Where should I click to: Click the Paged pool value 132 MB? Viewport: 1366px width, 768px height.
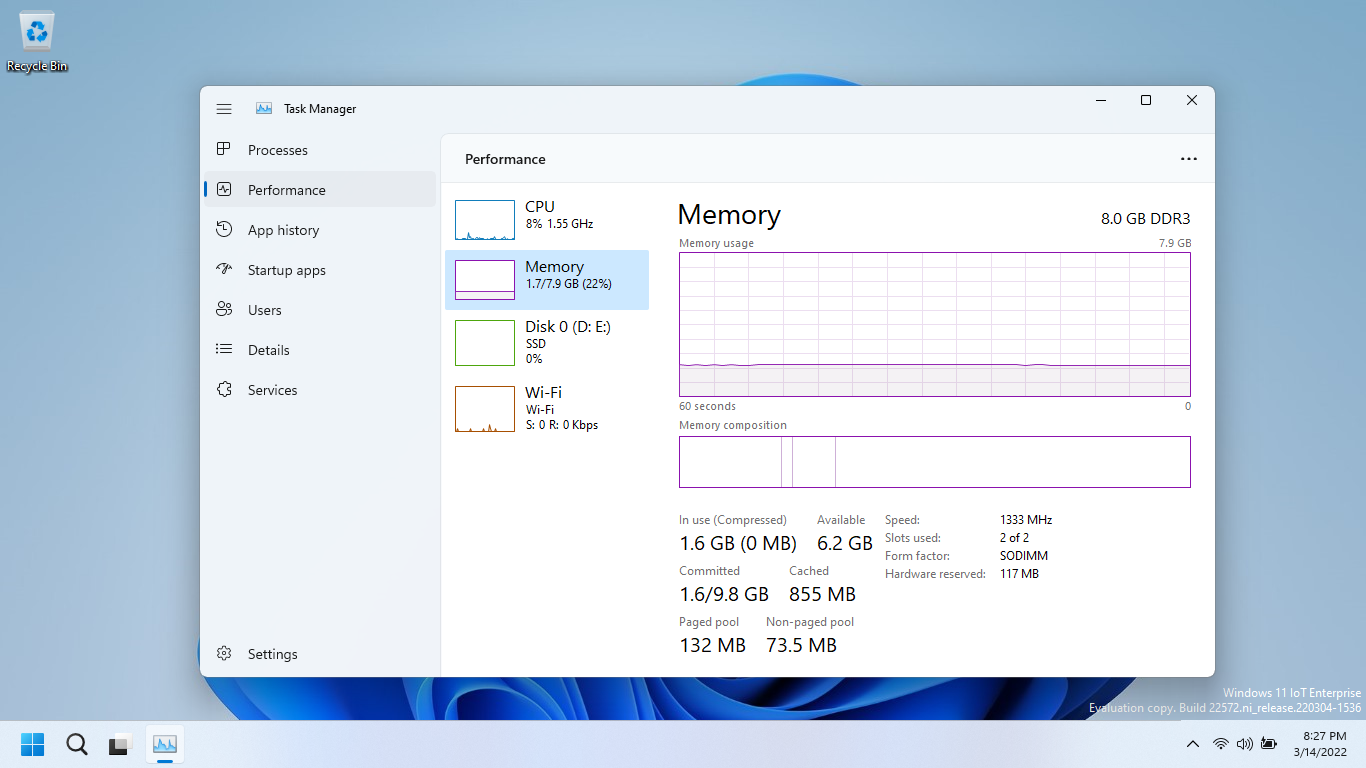(x=713, y=645)
